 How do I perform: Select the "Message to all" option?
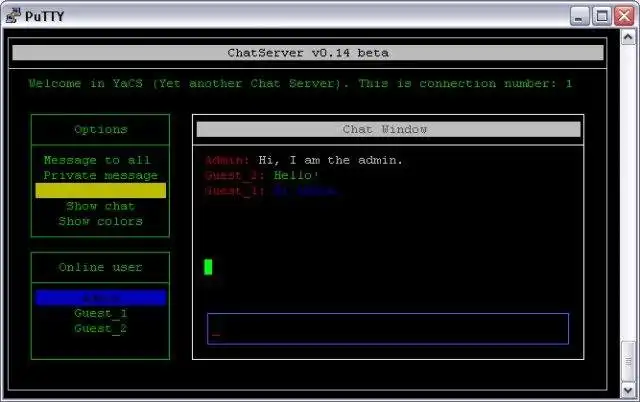tap(97, 160)
